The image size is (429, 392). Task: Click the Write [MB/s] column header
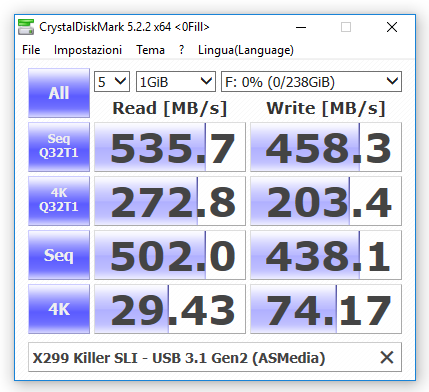(x=326, y=108)
